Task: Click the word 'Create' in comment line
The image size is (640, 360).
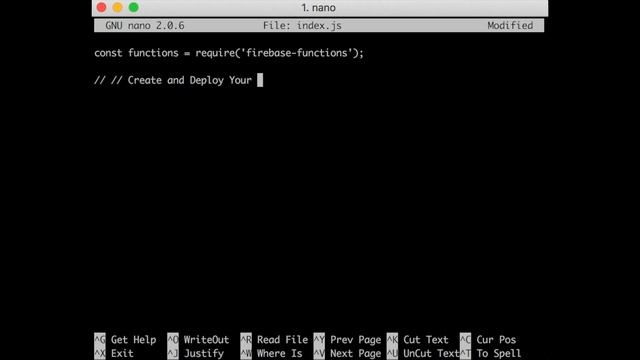Action: 145,80
